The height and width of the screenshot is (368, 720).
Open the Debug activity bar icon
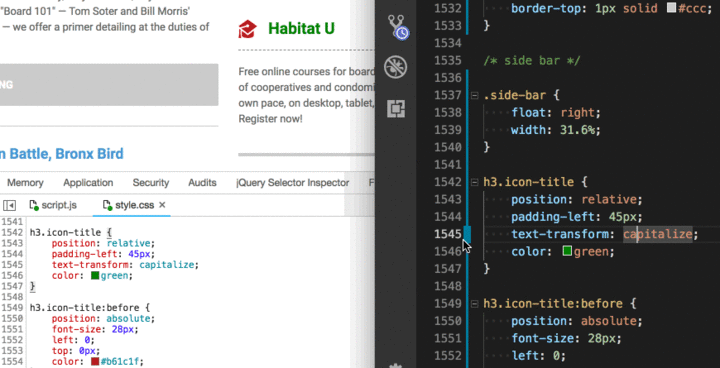coord(396,68)
